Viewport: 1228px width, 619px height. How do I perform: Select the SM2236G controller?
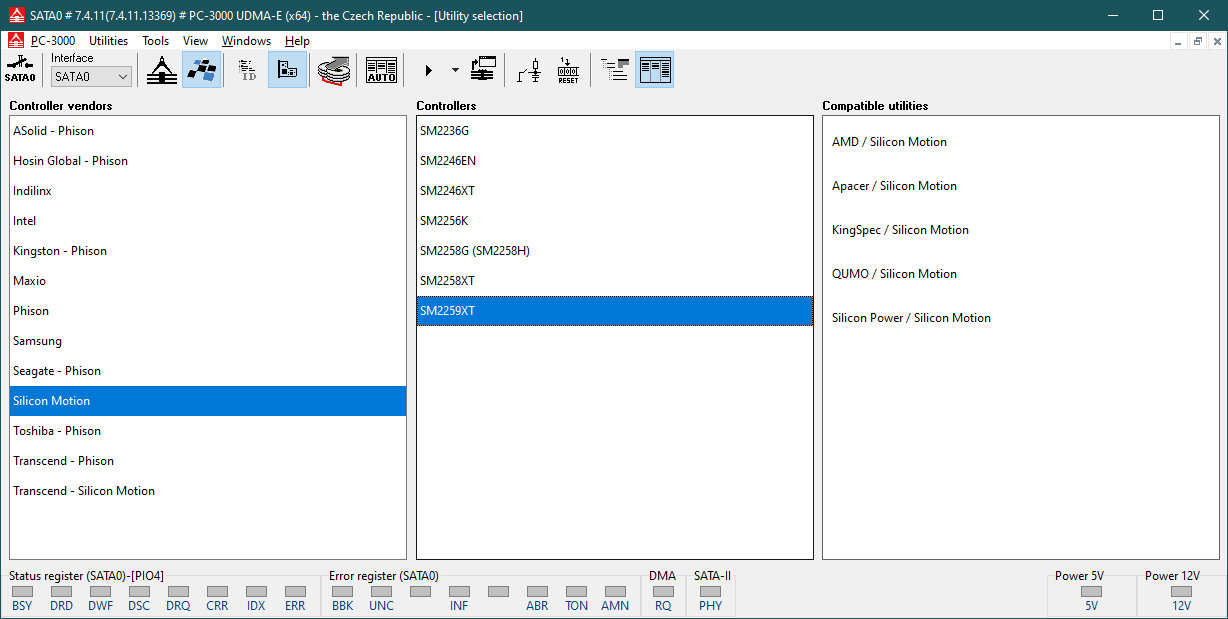(x=615, y=131)
